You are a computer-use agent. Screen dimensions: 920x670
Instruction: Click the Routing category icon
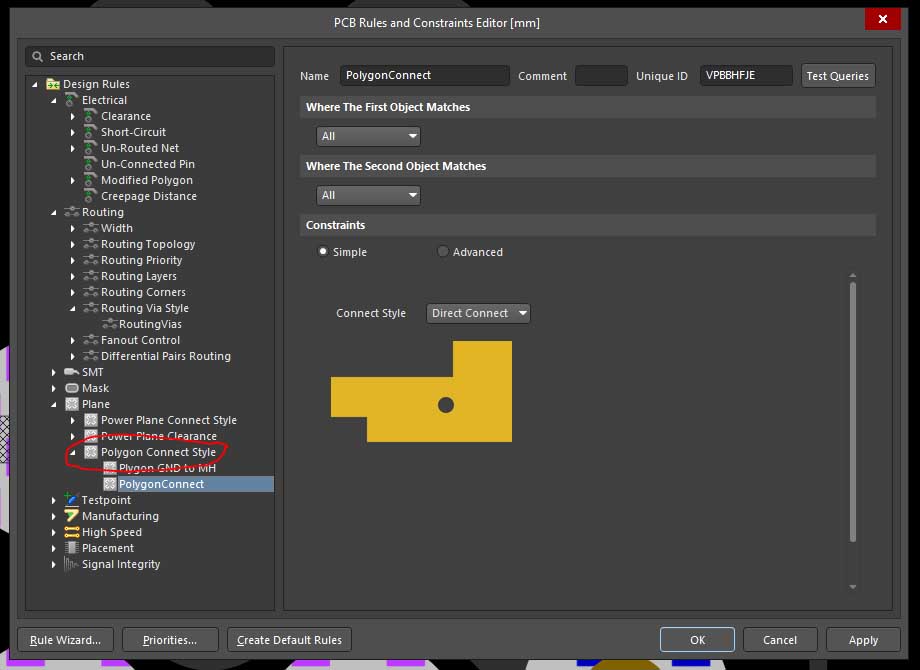[71, 212]
